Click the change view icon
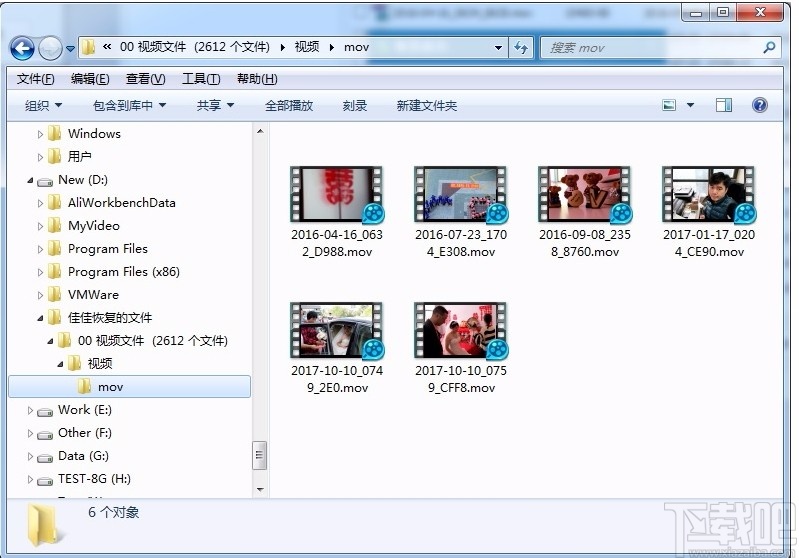The image size is (799, 558). pos(669,105)
